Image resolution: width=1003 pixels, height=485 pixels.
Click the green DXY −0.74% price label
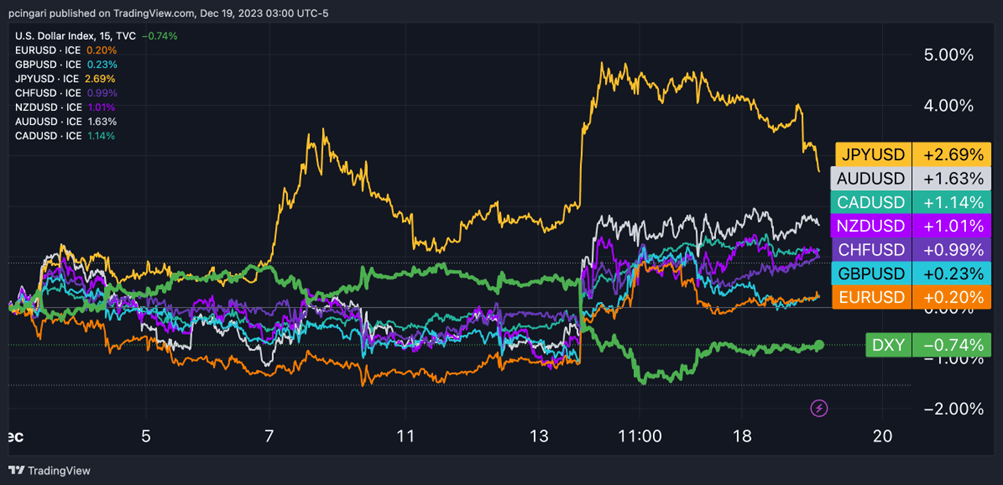pos(926,345)
